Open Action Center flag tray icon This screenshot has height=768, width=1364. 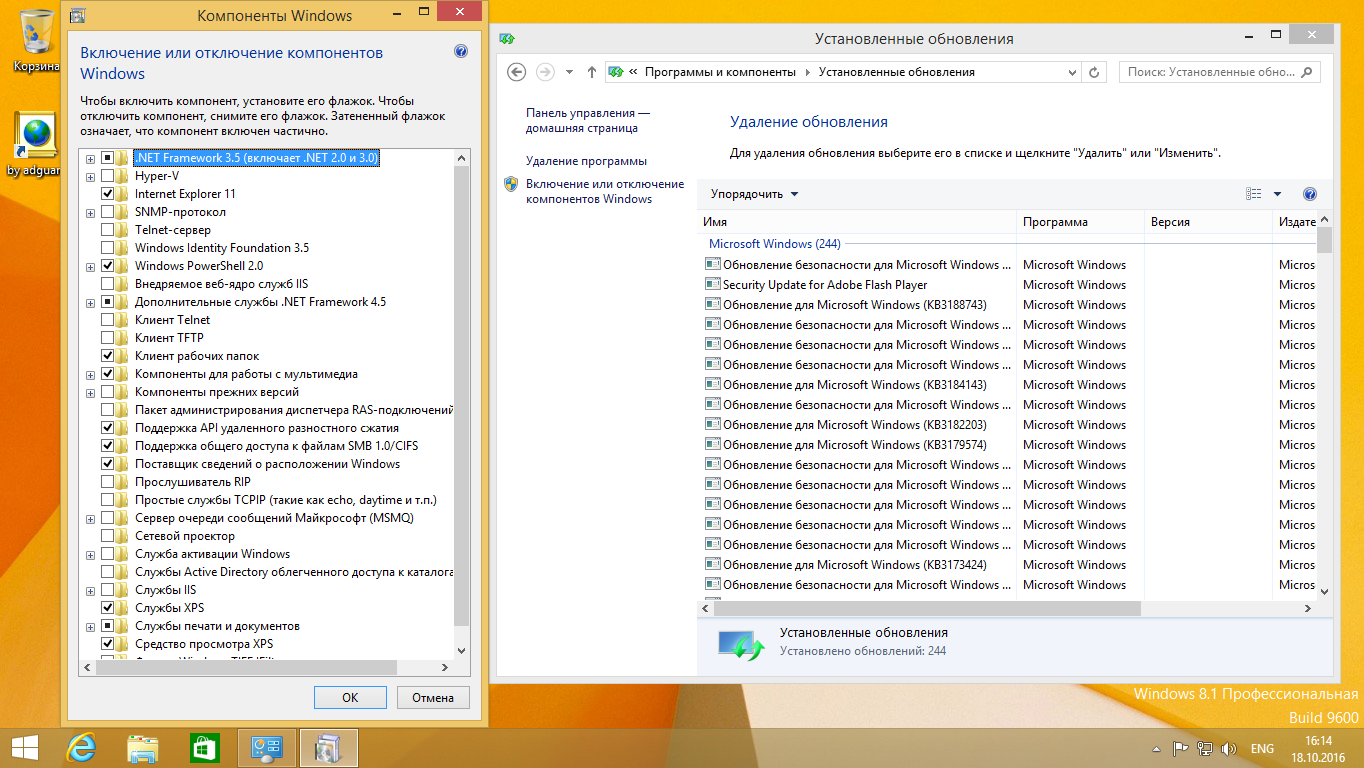click(x=1181, y=749)
